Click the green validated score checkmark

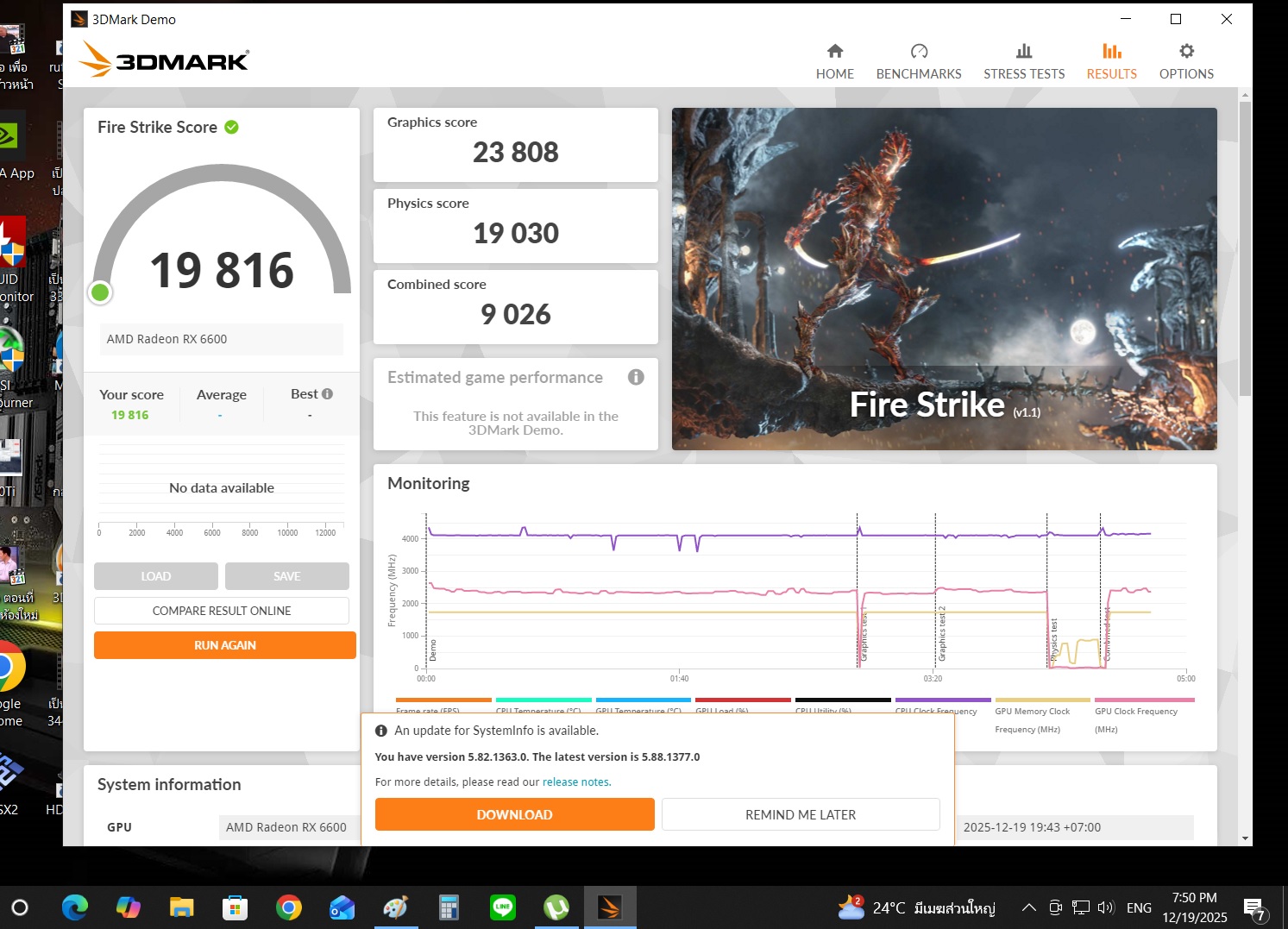(231, 127)
